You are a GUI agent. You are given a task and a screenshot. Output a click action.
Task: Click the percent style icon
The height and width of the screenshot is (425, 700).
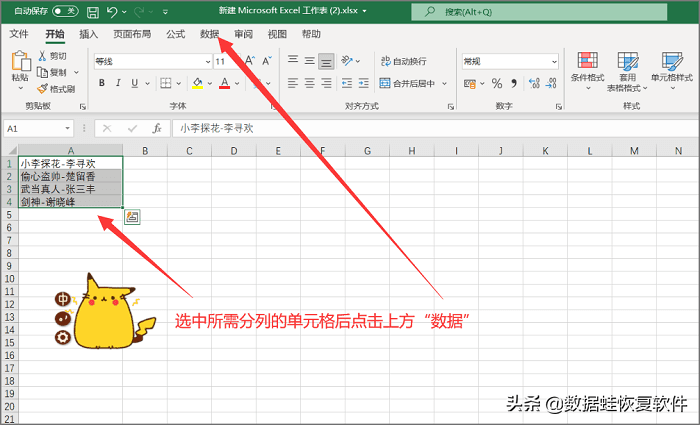[x=497, y=83]
